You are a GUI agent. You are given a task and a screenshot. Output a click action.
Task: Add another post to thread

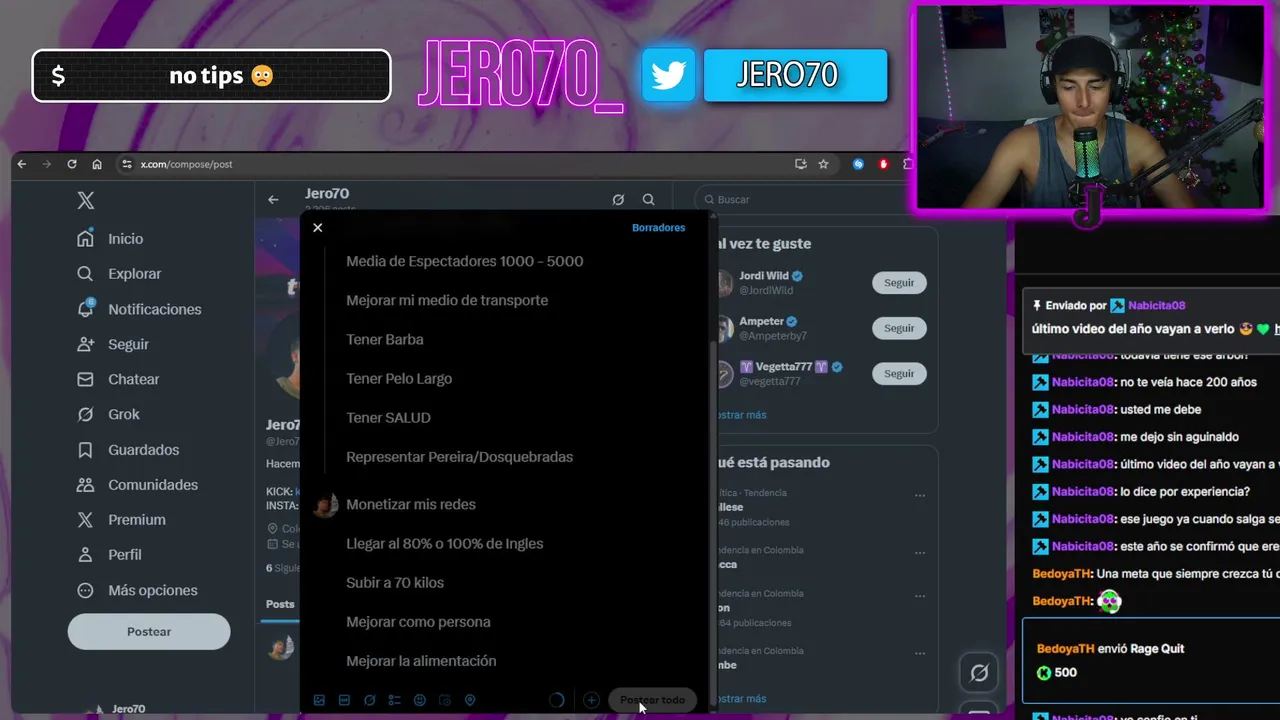[x=591, y=700]
